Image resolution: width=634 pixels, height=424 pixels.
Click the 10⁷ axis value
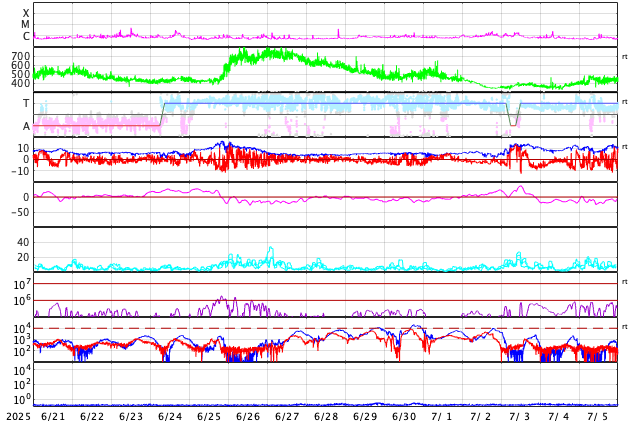coord(22,284)
